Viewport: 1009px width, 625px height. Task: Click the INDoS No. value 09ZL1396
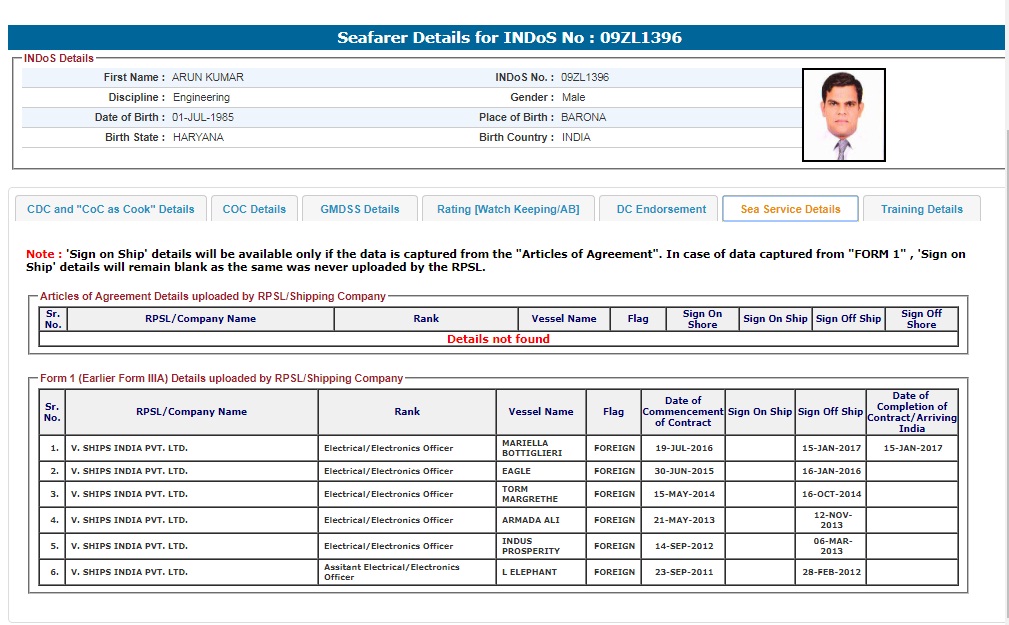585,77
